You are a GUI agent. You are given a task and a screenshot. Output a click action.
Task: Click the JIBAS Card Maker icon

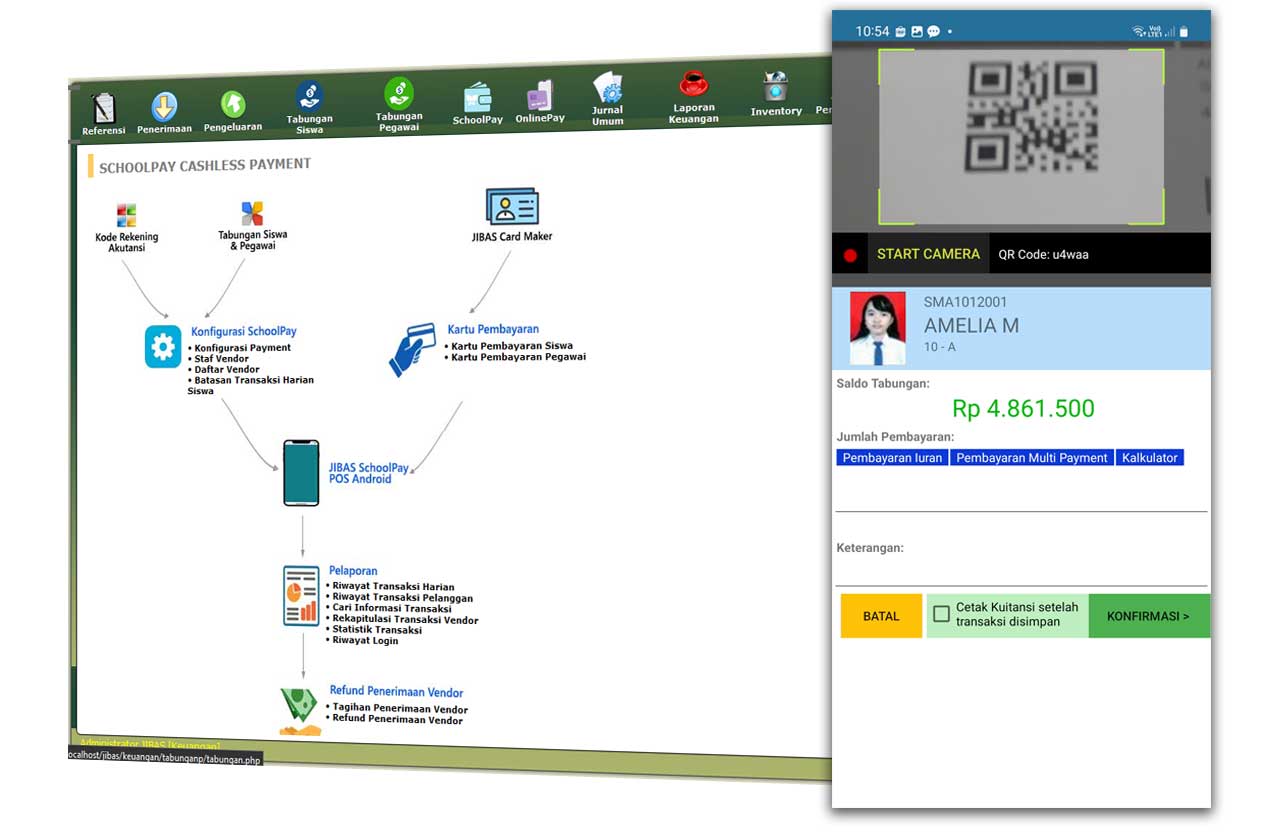click(512, 207)
